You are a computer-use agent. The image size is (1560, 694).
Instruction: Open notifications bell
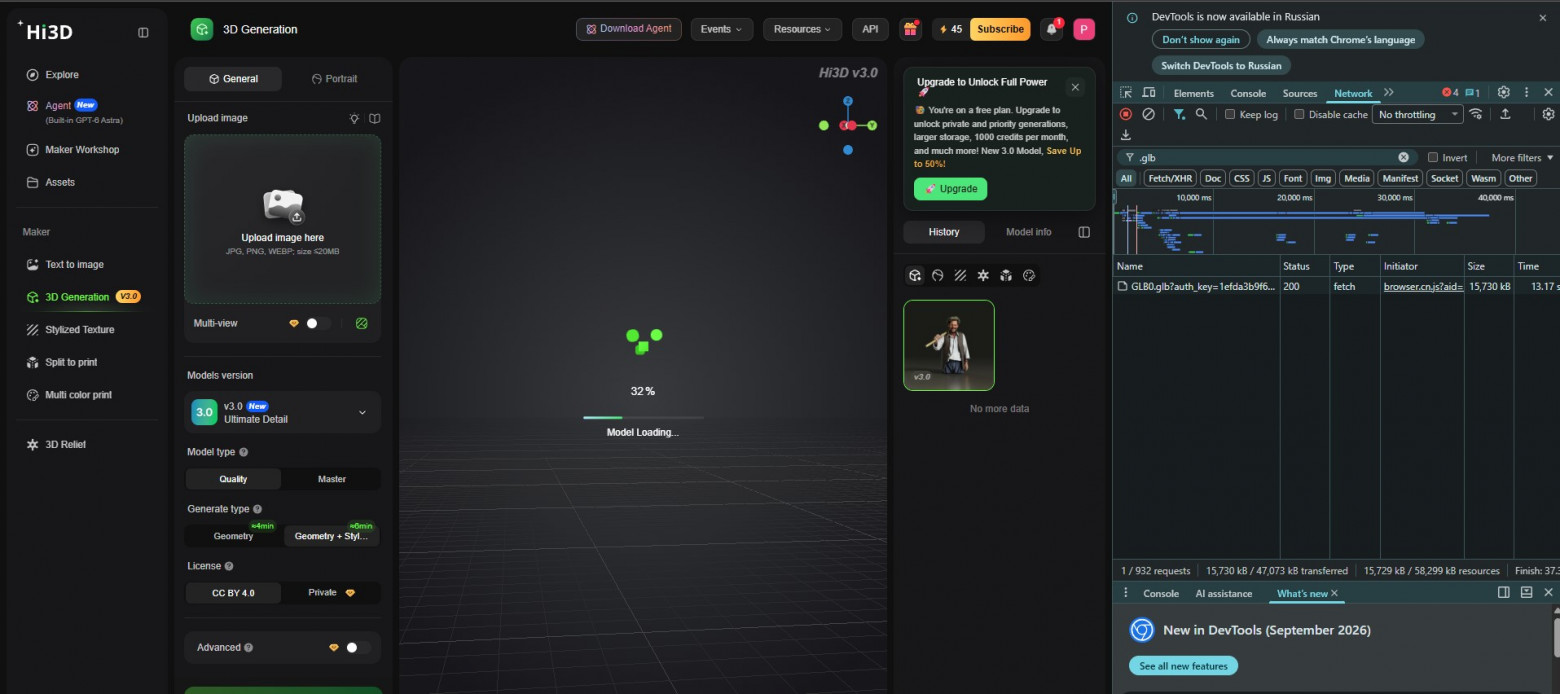pos(1052,29)
